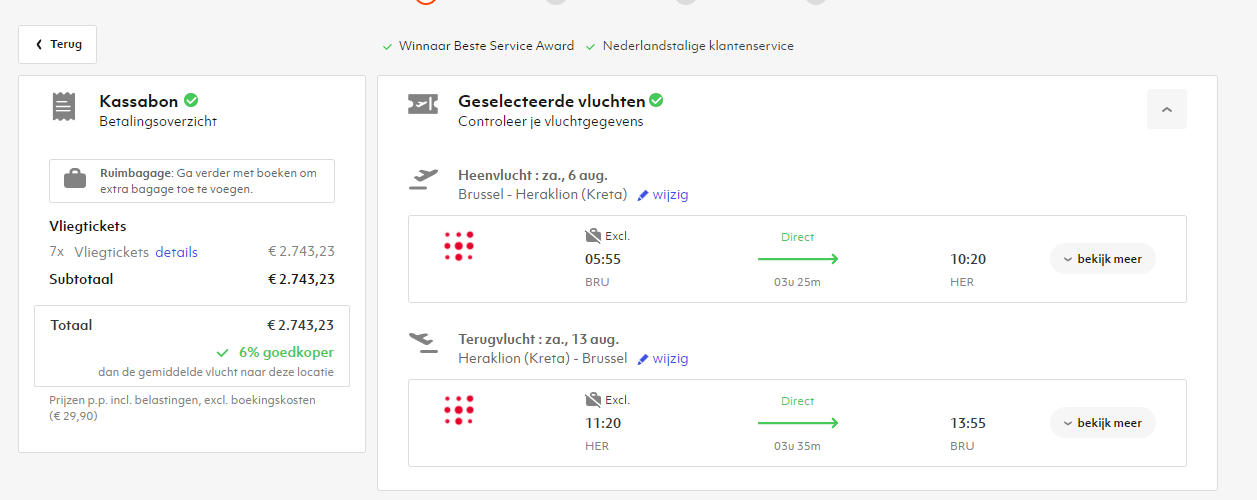Viewport: 1257px width, 500px height.
Task: Click the ticket icon beside Geselecteerde vluchten
Action: pyautogui.click(x=423, y=105)
